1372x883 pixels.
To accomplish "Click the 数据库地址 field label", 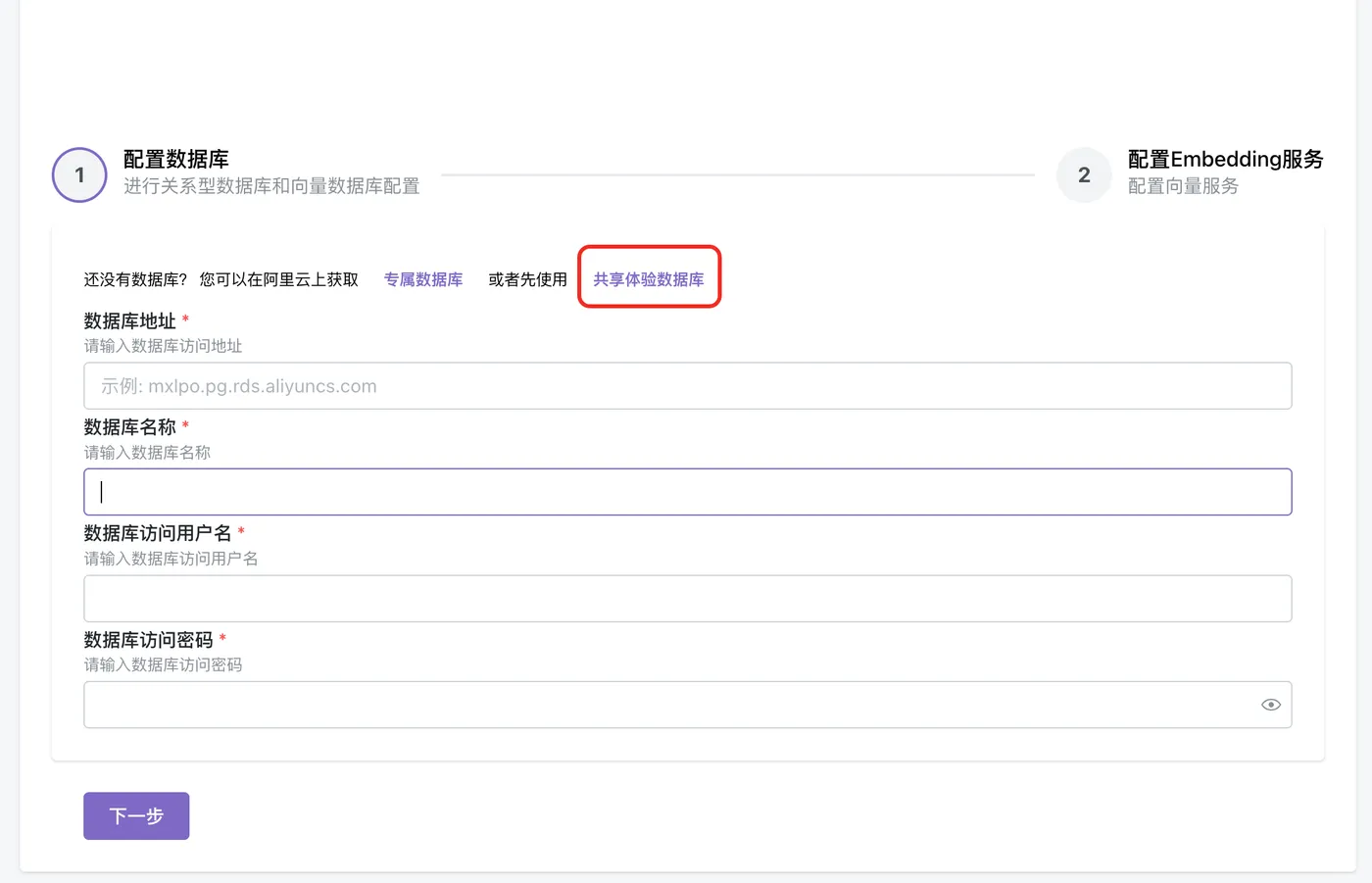I will pos(129,320).
